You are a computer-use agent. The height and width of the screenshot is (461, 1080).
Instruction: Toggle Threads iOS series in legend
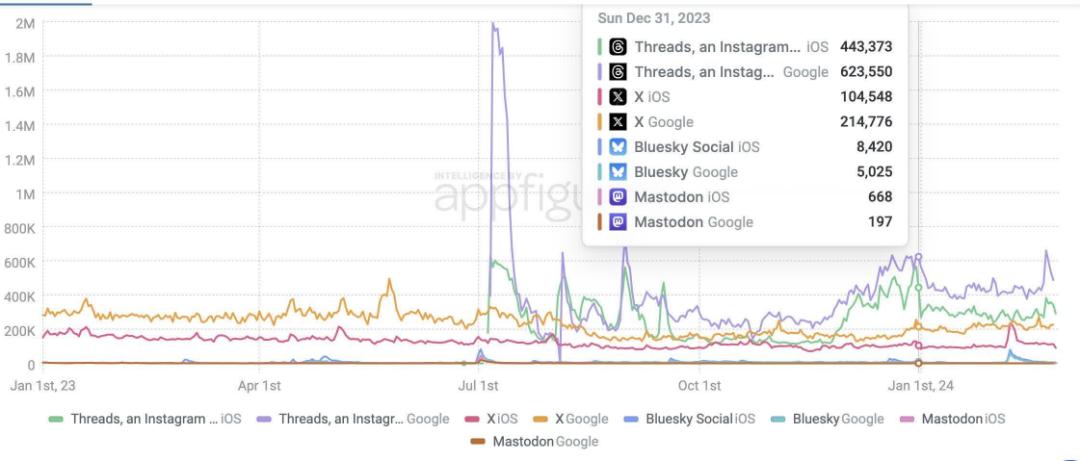pos(145,419)
